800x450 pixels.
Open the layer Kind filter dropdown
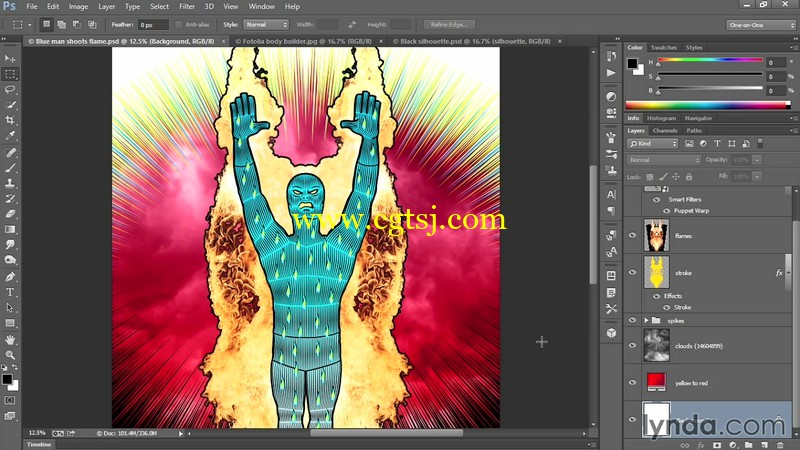[653, 144]
